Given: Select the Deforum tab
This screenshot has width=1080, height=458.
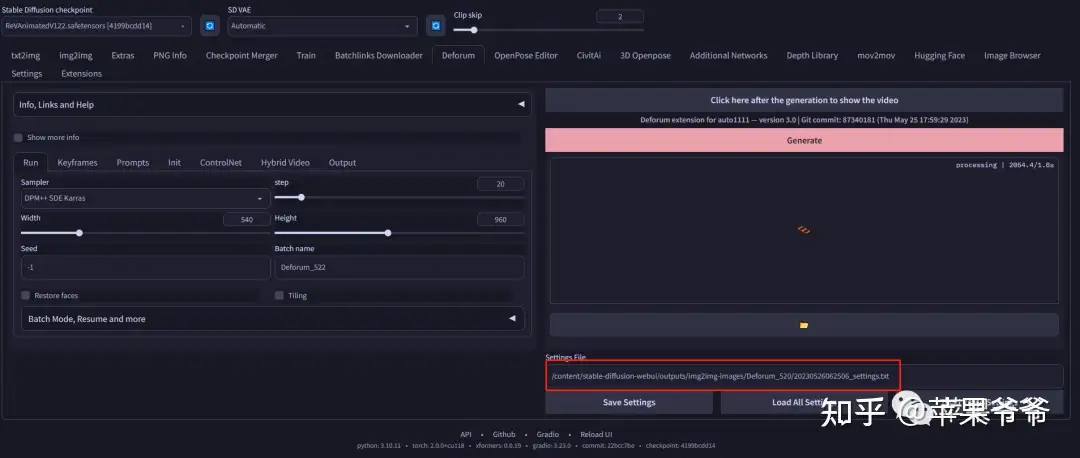Looking at the screenshot, I should [458, 56].
